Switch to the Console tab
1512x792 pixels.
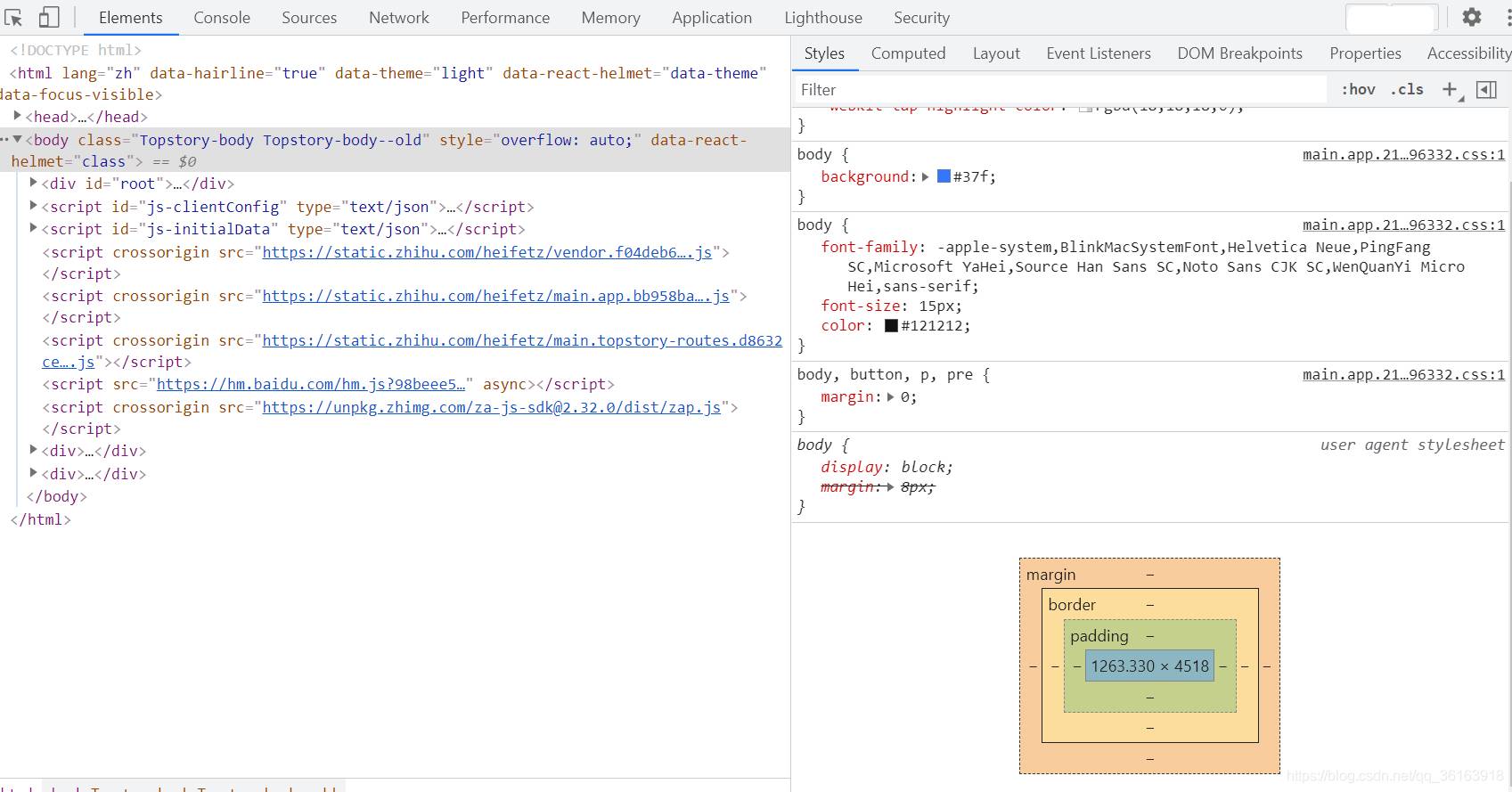coord(222,18)
